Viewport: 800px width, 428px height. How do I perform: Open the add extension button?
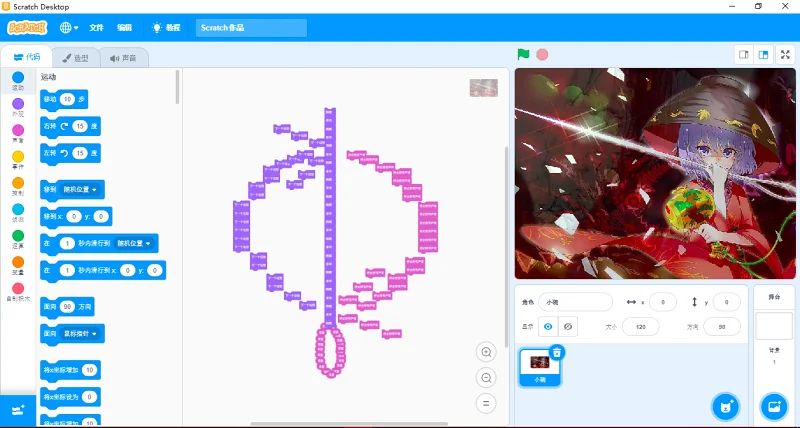[18, 410]
